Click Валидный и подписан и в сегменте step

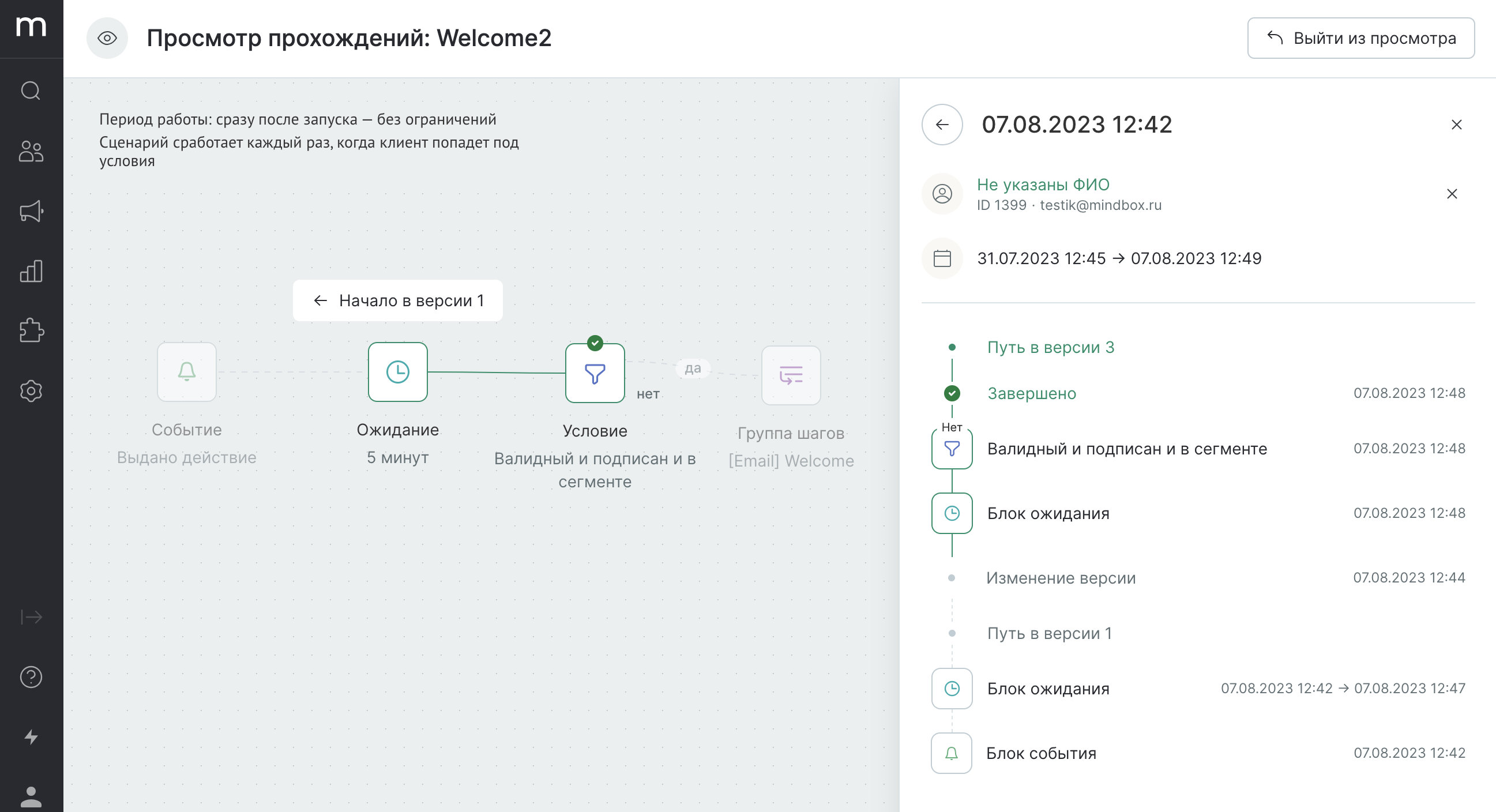point(1127,449)
